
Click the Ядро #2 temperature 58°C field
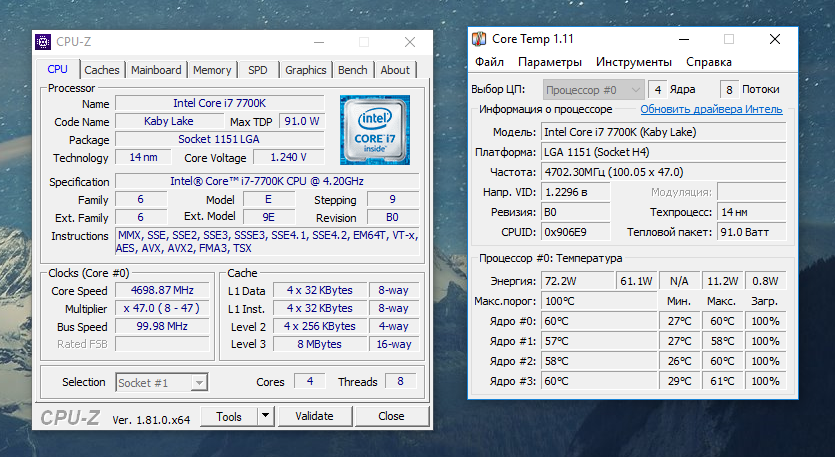pos(599,361)
